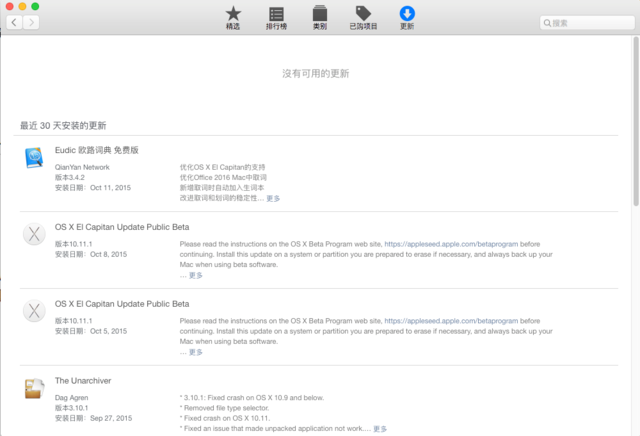Click 安装日期 Sep 27, 2015 text
This screenshot has width=640, height=436.
pyautogui.click(x=93, y=418)
